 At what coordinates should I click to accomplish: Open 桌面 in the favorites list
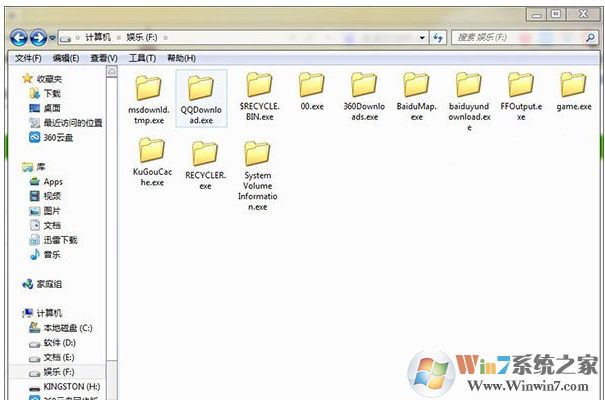[45, 108]
